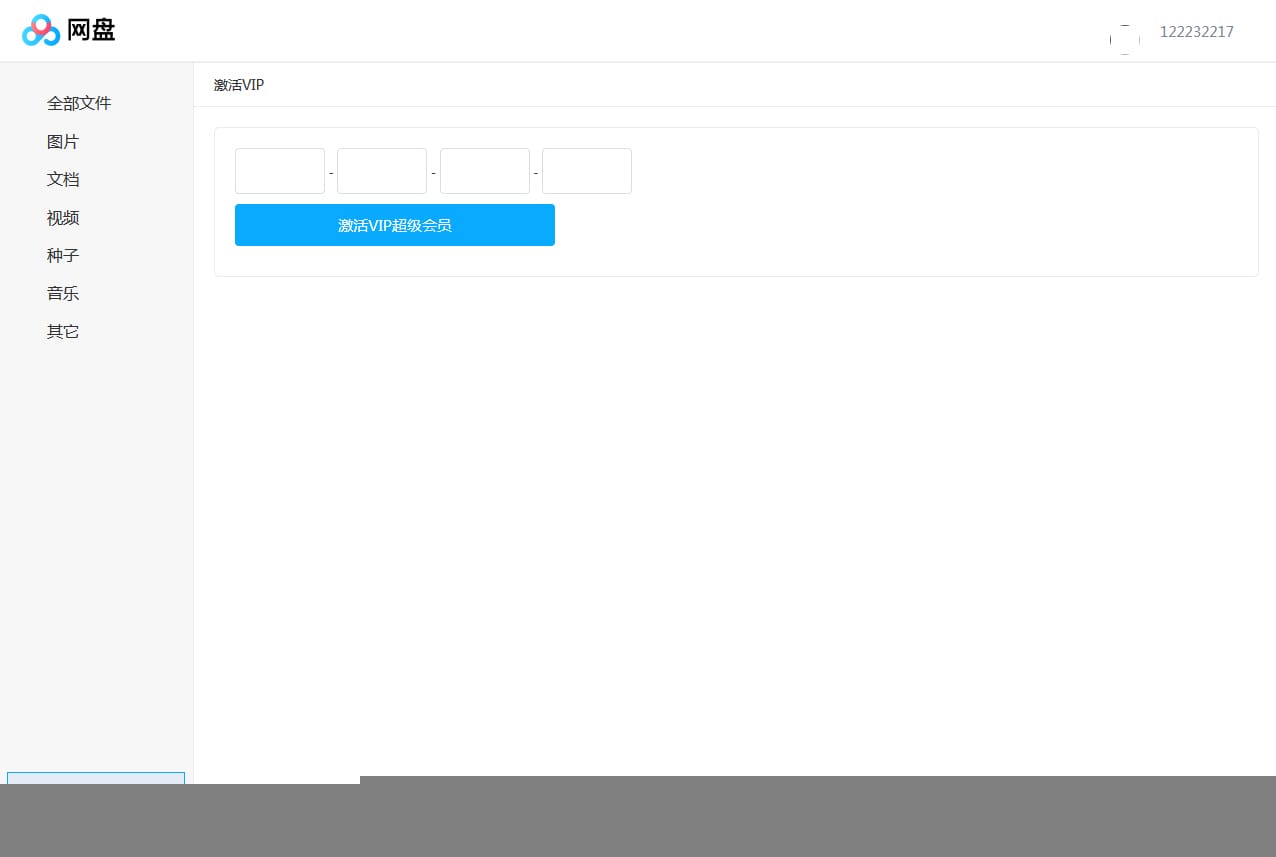The width and height of the screenshot is (1276, 857).
Task: Click the second activation code field
Action: click(x=382, y=171)
